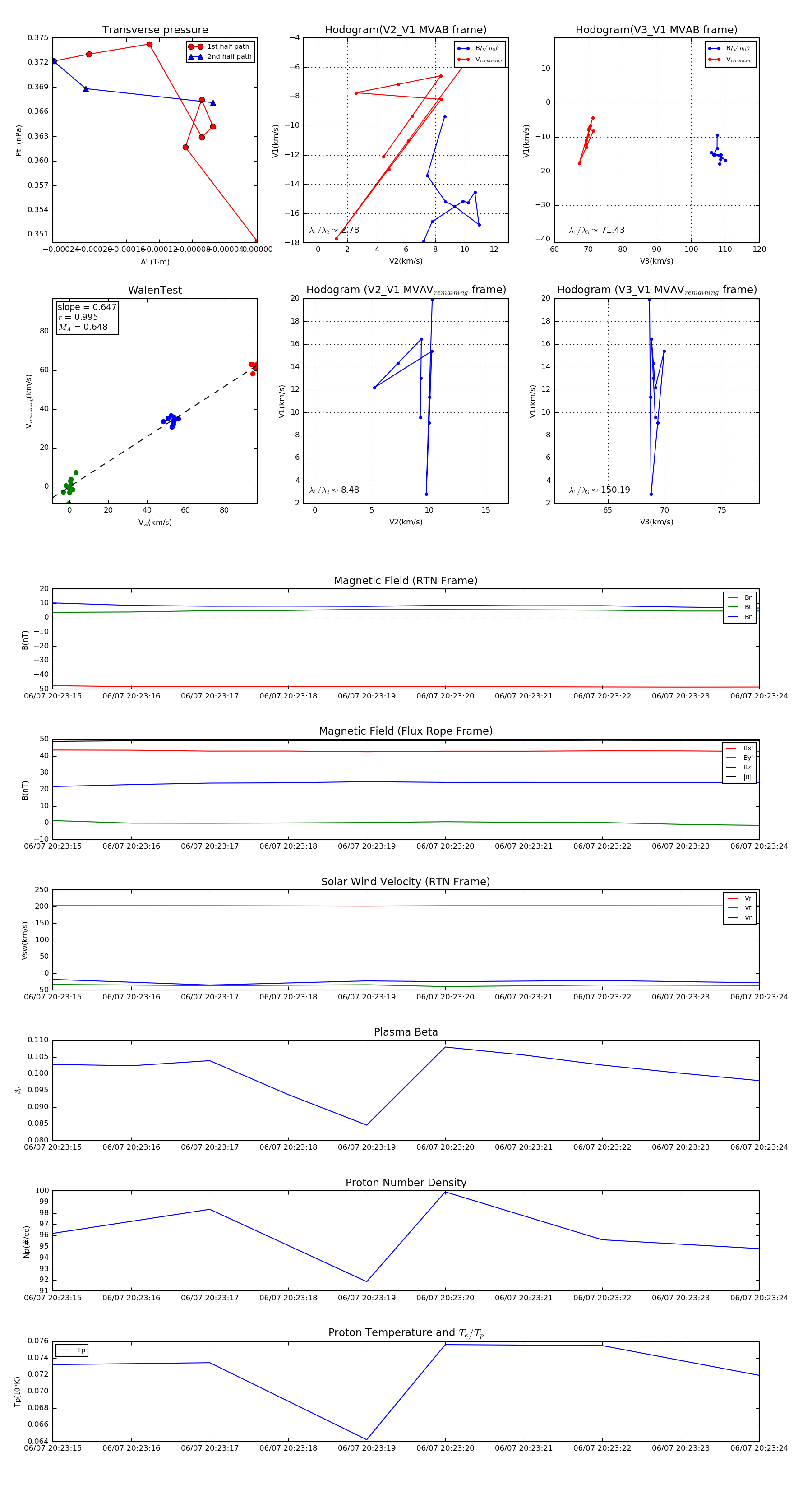812x1489 pixels.
Task: Click the 'Vr' legend entry
Action: [740, 899]
